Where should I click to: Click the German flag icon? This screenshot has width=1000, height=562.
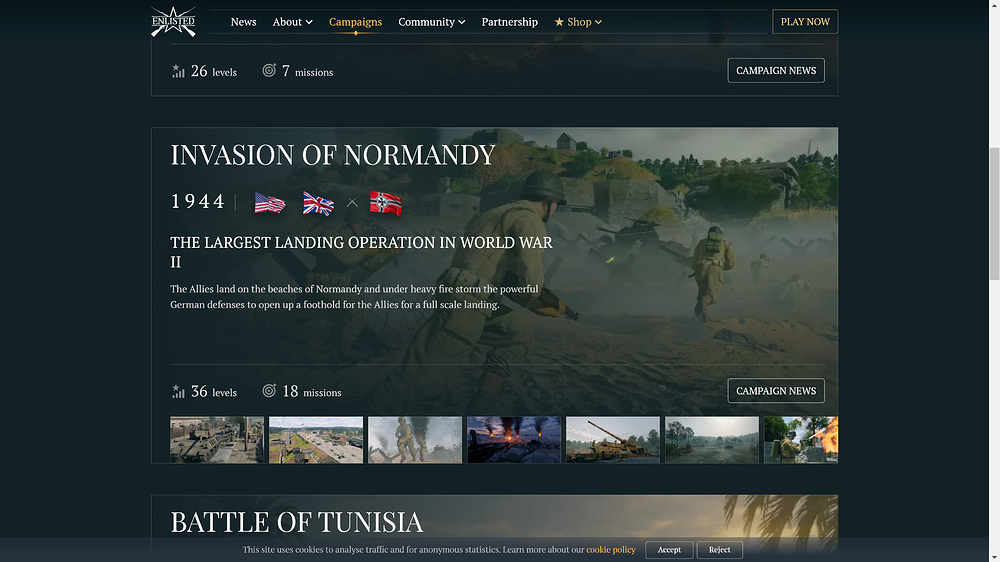tap(386, 203)
